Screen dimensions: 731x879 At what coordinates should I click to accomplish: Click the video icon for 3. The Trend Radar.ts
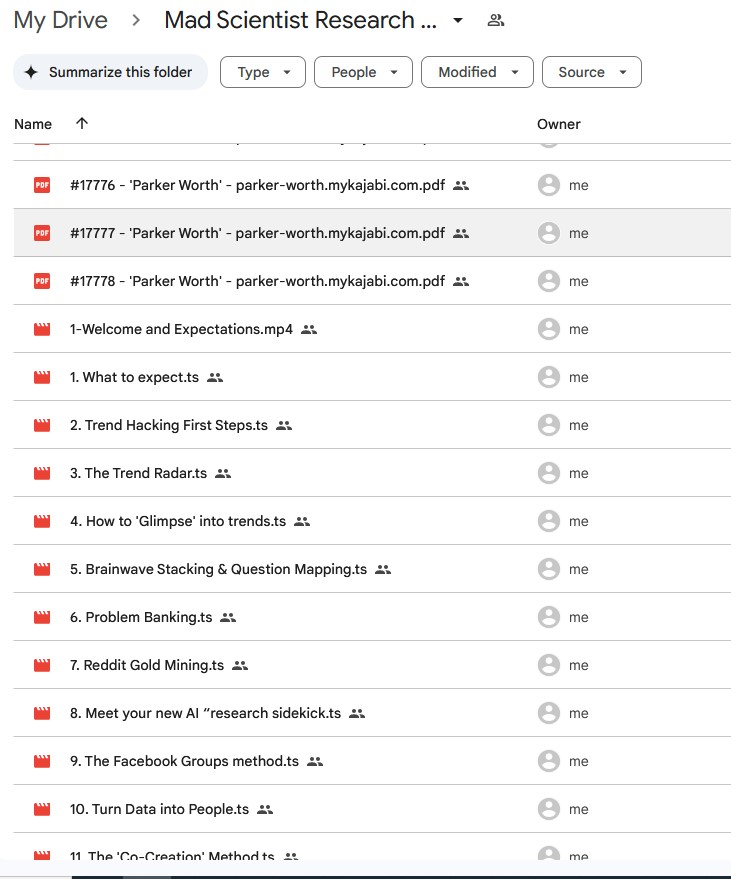[42, 473]
